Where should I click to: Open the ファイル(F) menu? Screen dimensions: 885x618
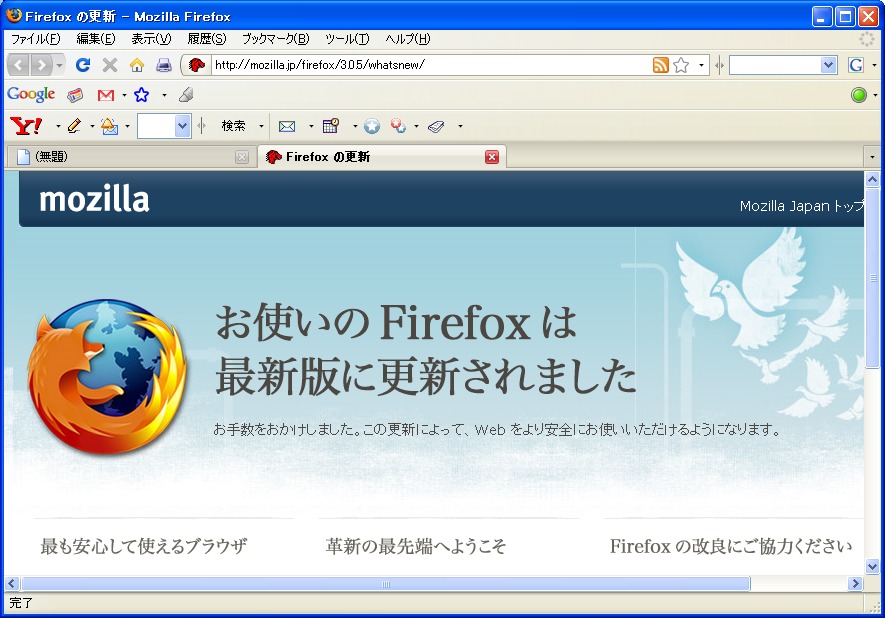pyautogui.click(x=36, y=39)
